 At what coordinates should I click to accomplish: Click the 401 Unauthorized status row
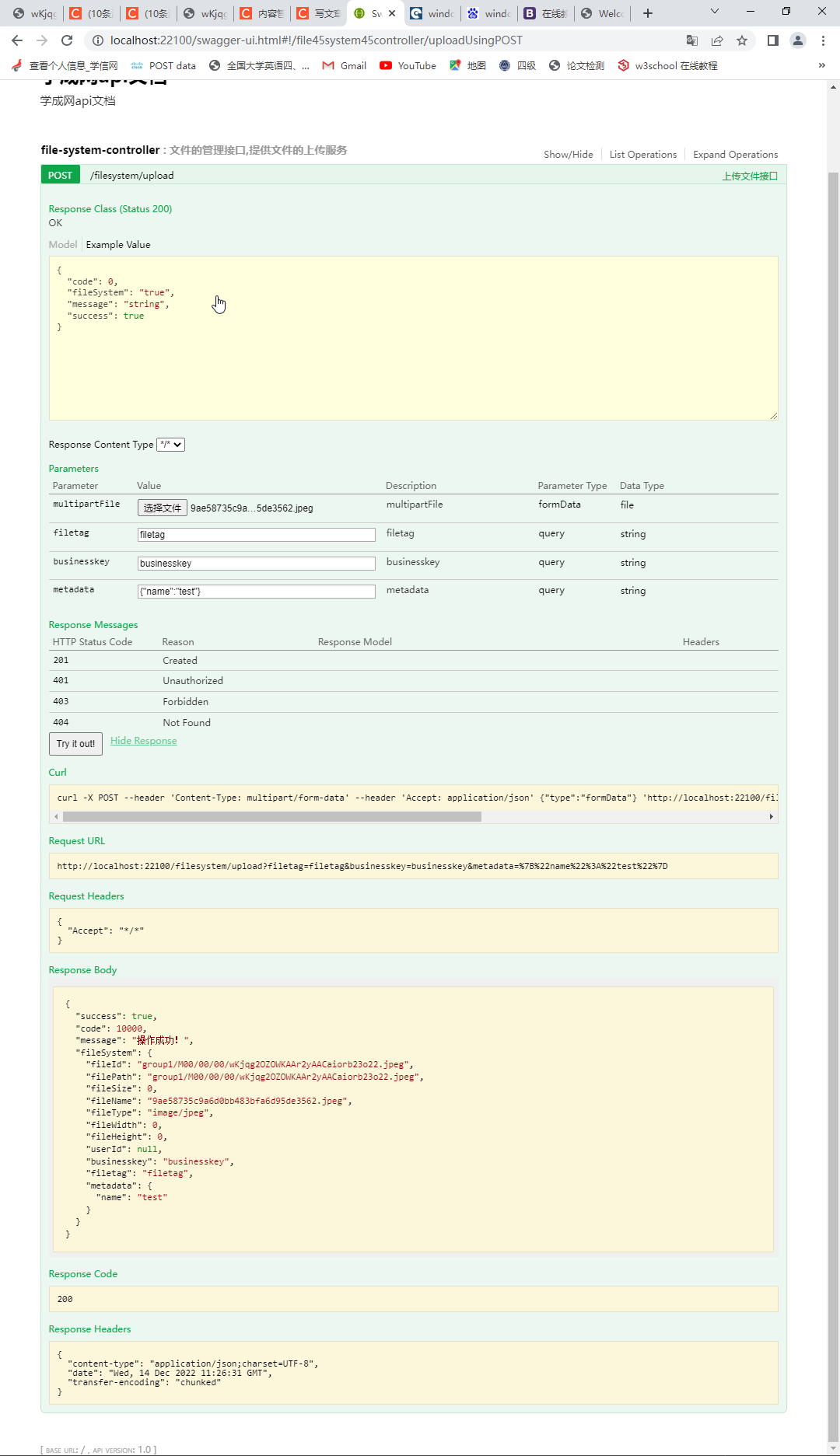pyautogui.click(x=413, y=681)
